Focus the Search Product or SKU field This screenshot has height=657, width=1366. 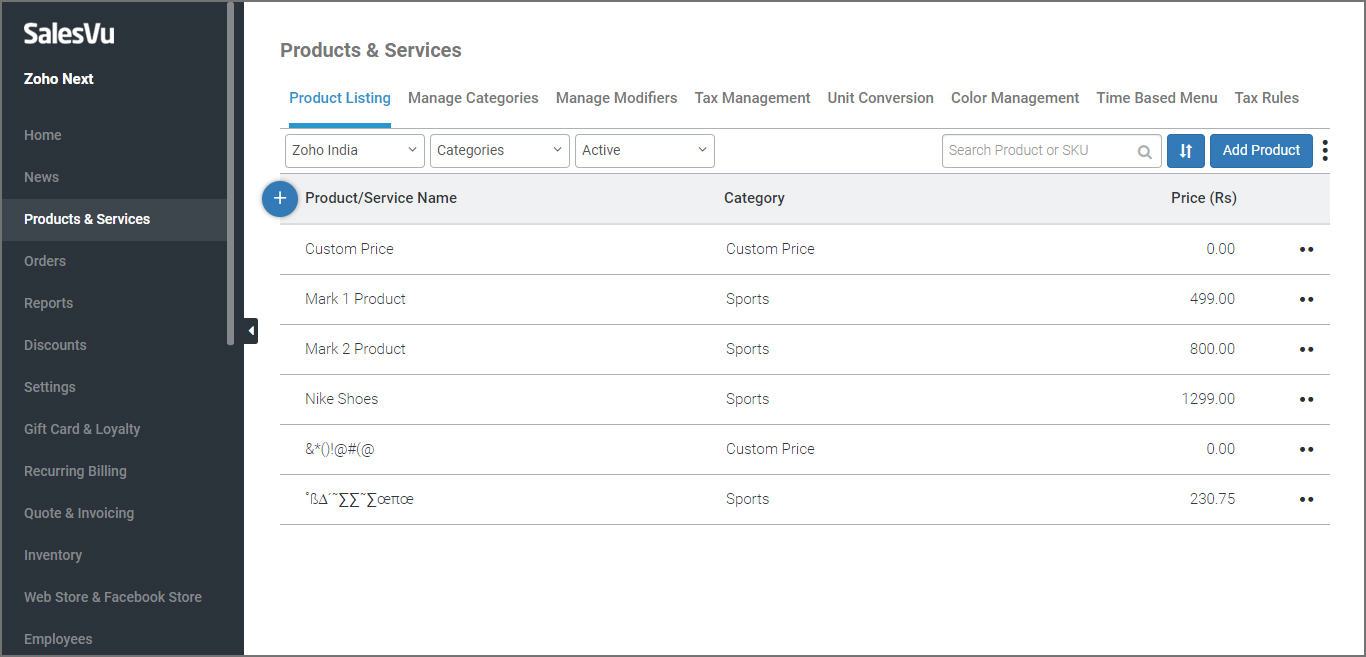[x=1038, y=151]
